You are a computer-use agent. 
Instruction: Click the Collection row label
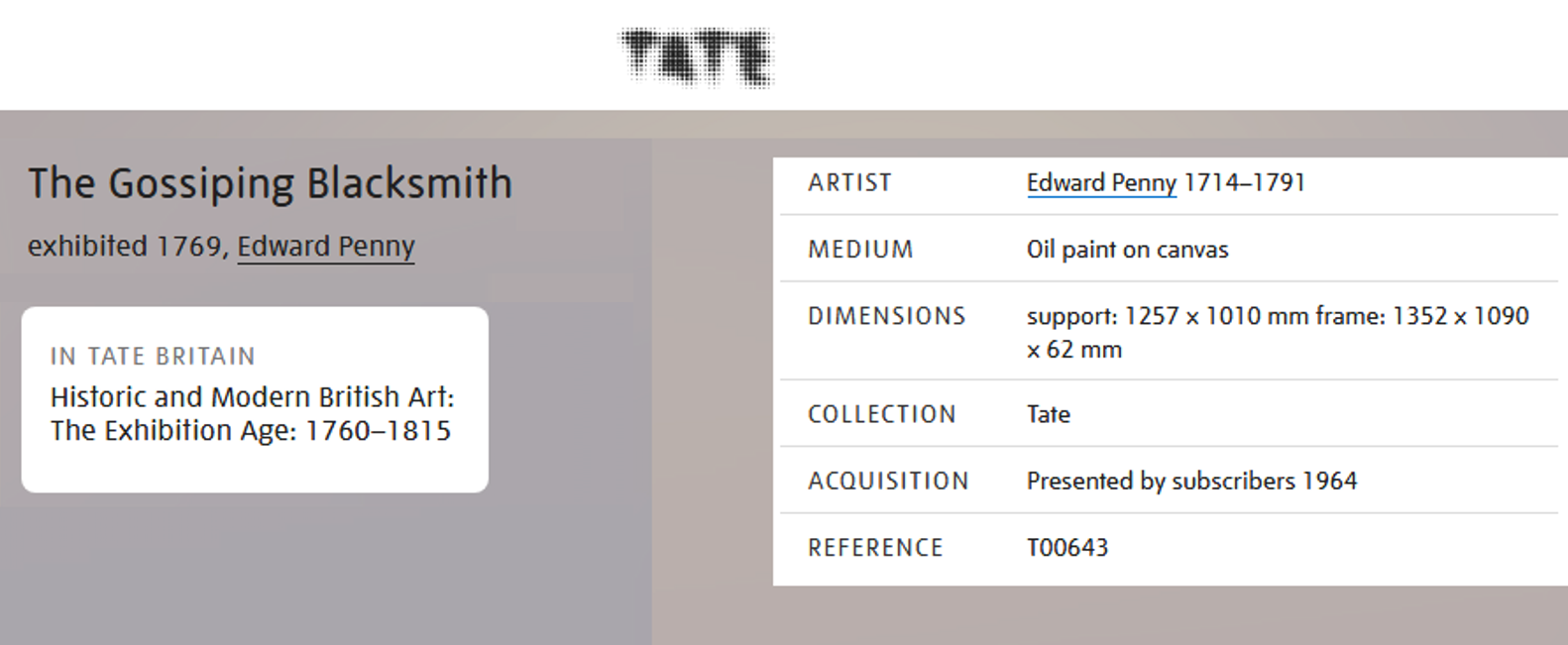881,414
